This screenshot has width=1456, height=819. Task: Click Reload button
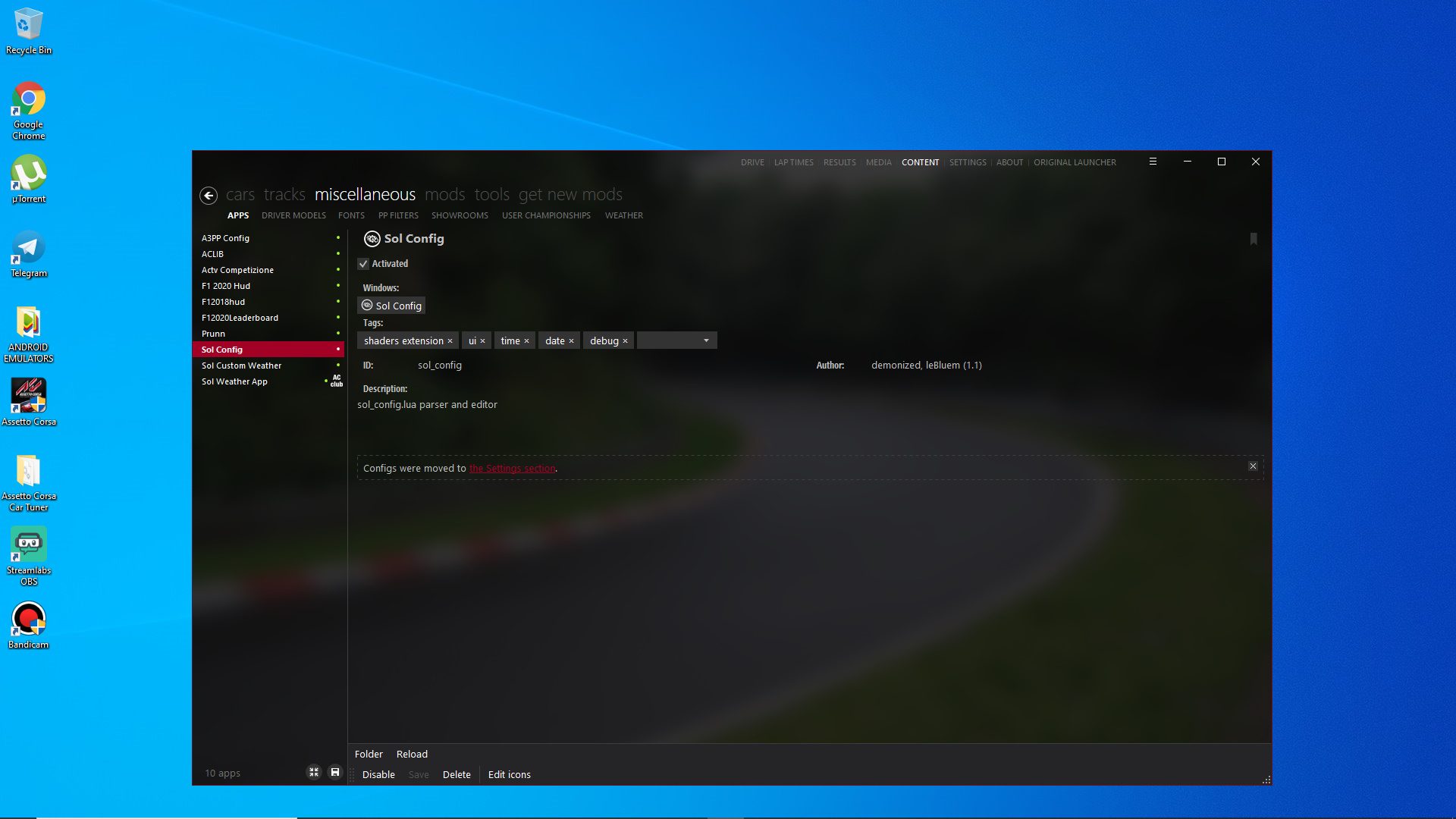pyautogui.click(x=412, y=754)
